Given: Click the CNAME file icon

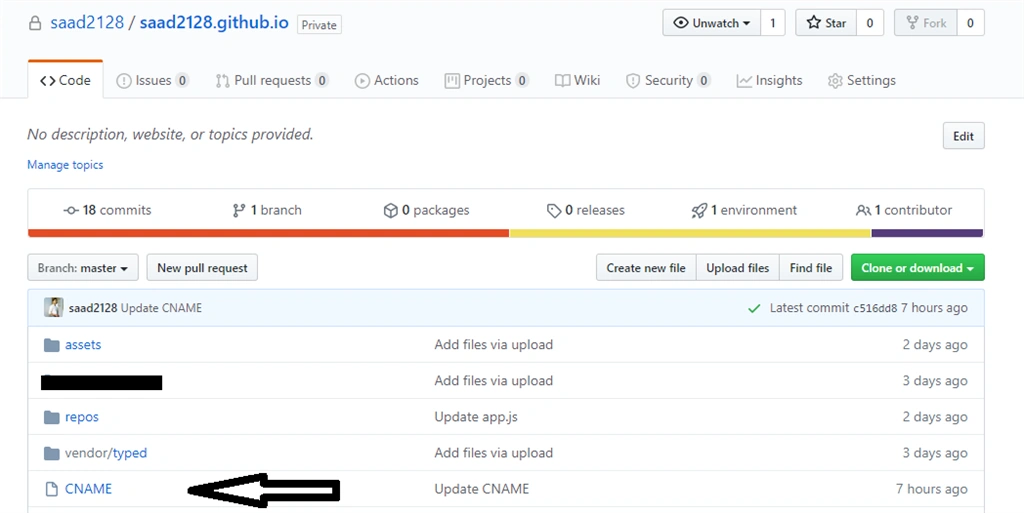Looking at the screenshot, I should (x=52, y=489).
